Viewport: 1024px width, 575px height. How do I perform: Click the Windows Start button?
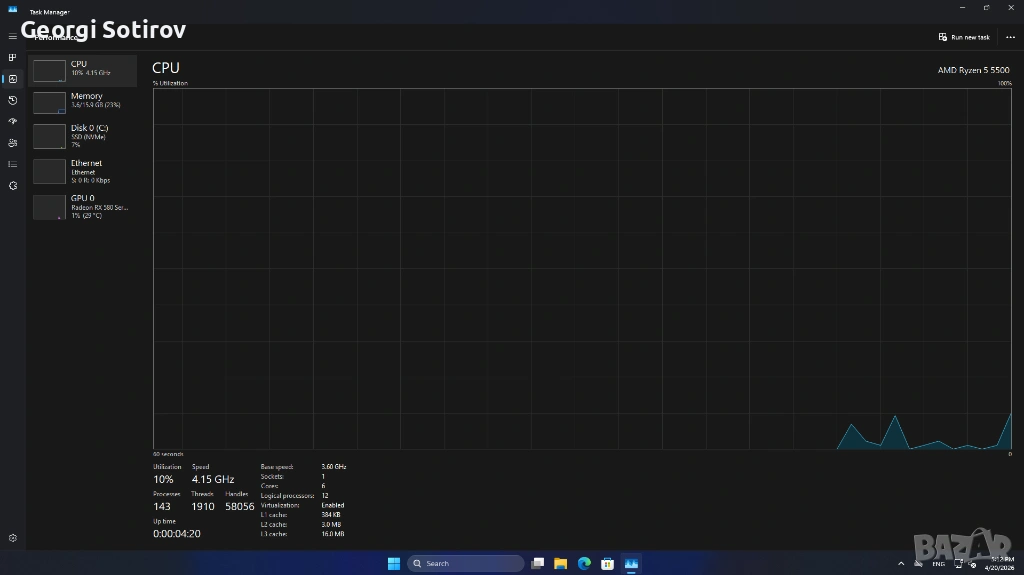394,563
